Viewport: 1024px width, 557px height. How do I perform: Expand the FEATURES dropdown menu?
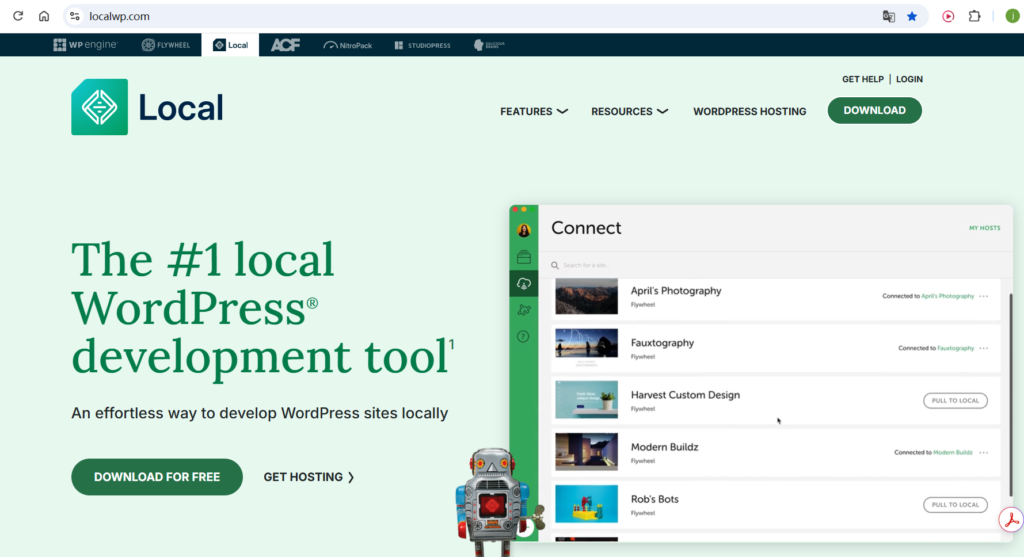click(x=534, y=112)
